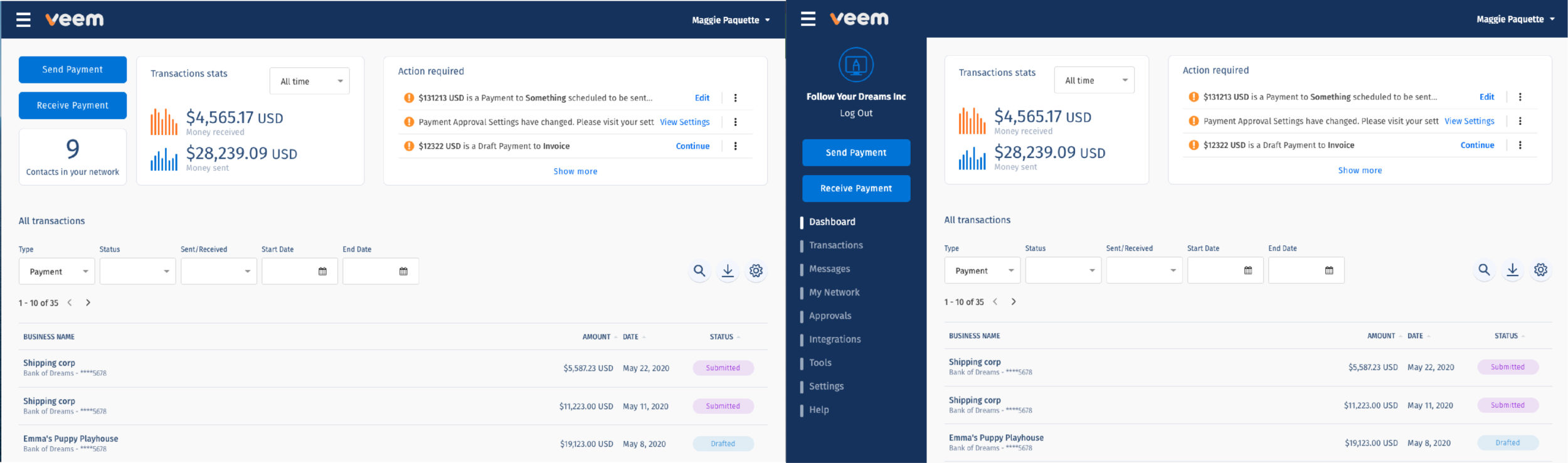Open the hamburger menu in the left dashboard view

coord(23,20)
